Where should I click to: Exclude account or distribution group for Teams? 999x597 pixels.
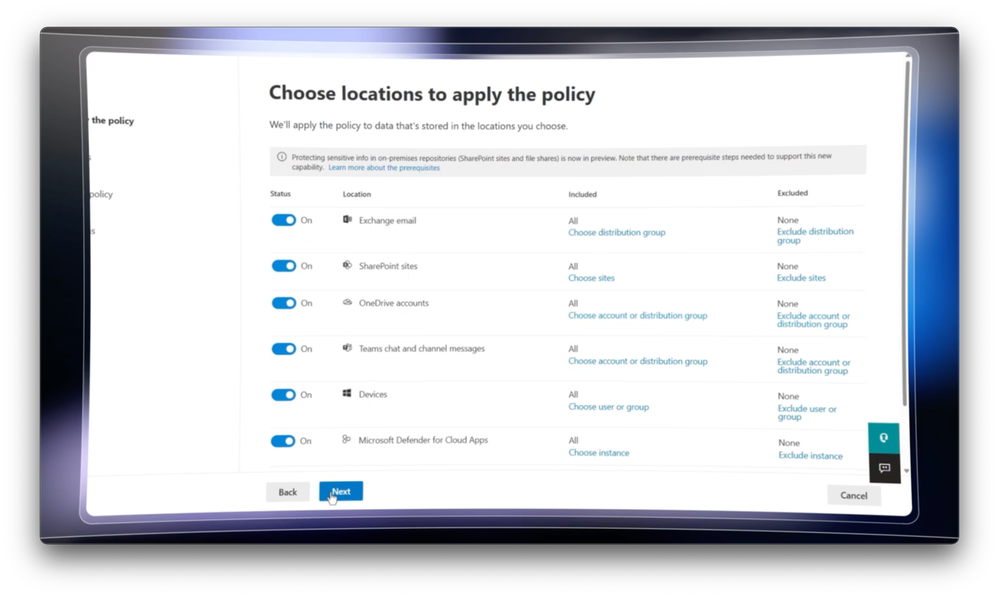(x=814, y=366)
